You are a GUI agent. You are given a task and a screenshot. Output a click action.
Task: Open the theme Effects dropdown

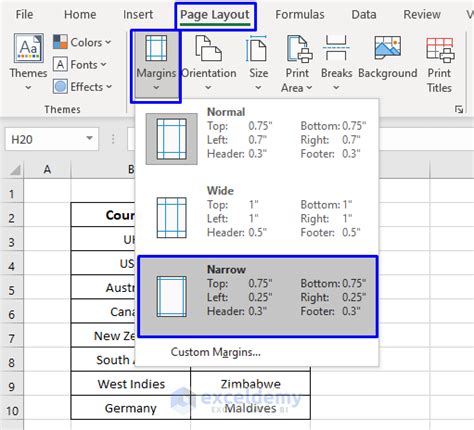pyautogui.click(x=83, y=87)
